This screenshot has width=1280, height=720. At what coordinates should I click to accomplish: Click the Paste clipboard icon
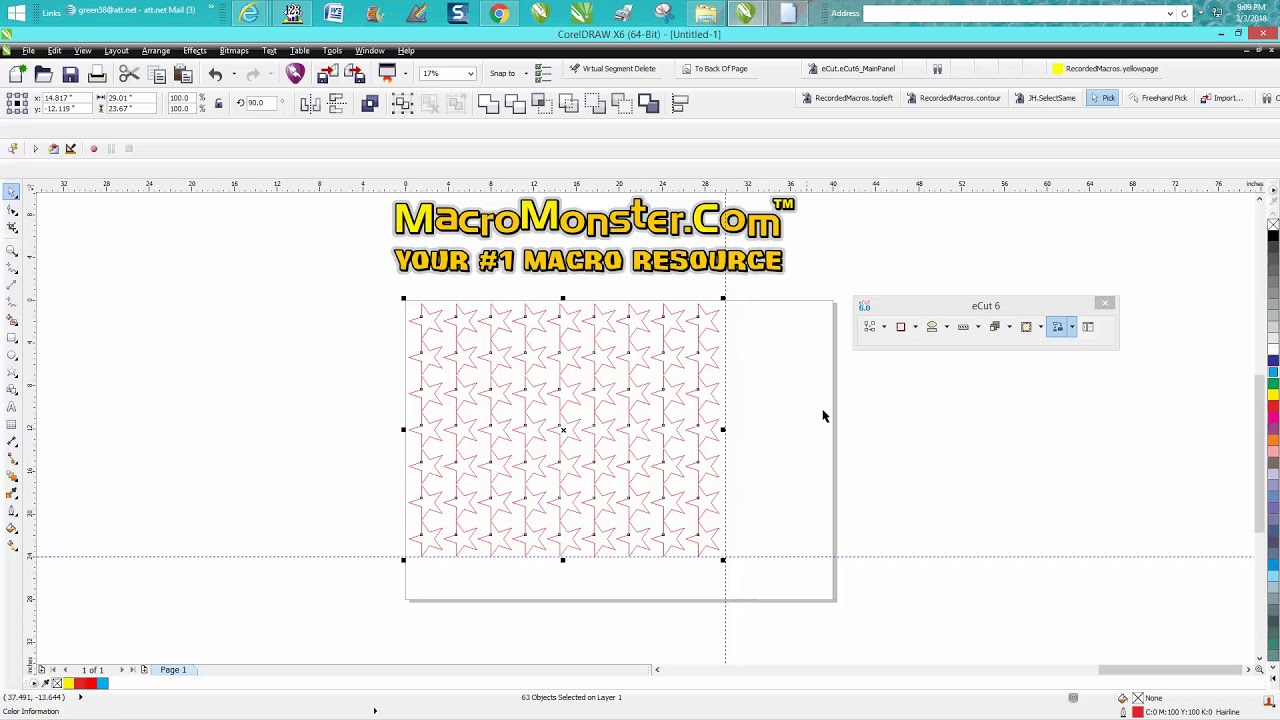[x=183, y=74]
